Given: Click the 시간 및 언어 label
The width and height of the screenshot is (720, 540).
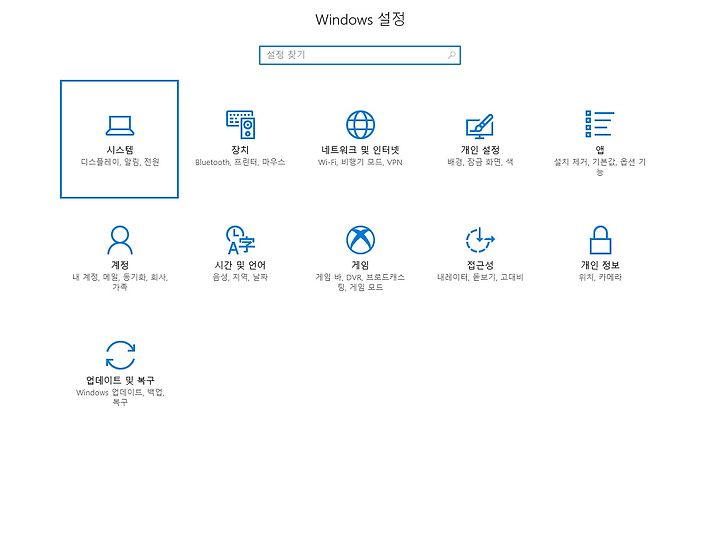Looking at the screenshot, I should 240,265.
